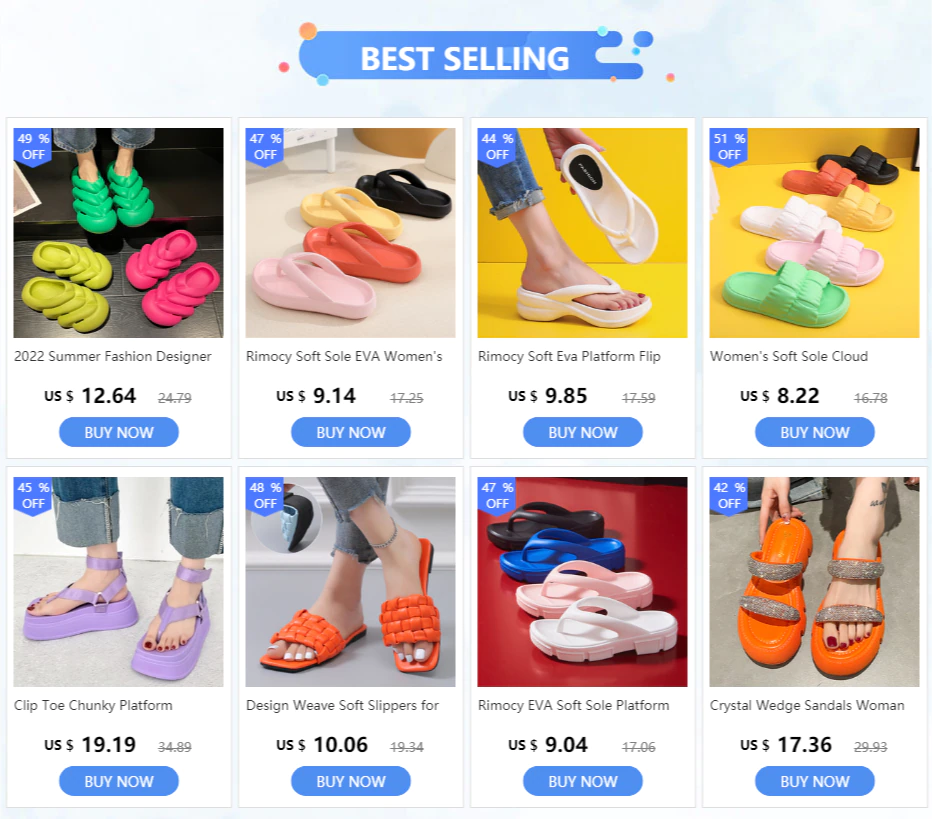The image size is (932, 819).
Task: Click the 44% OFF discount tag
Action: [496, 147]
